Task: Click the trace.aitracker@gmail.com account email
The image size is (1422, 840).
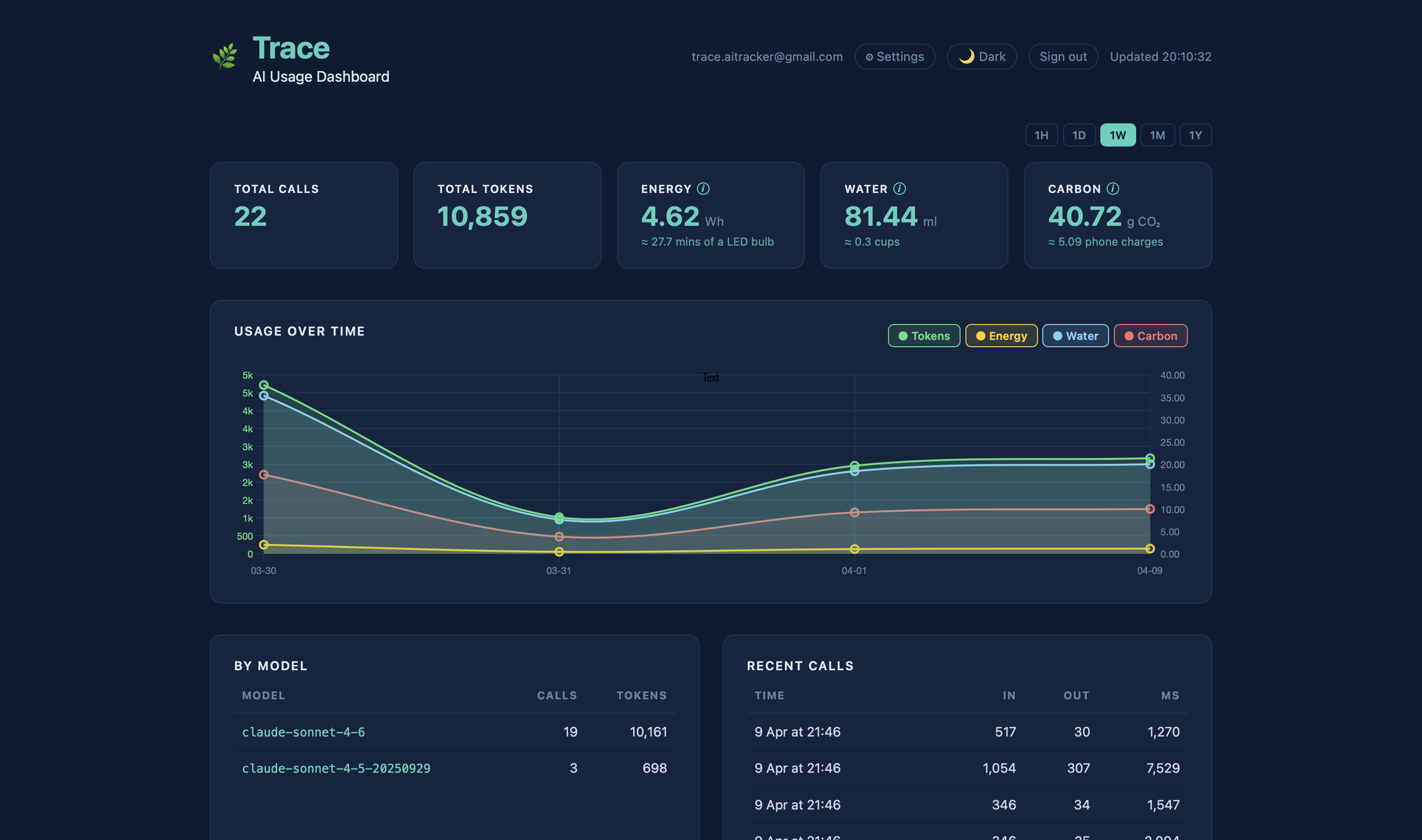Action: pyautogui.click(x=767, y=57)
